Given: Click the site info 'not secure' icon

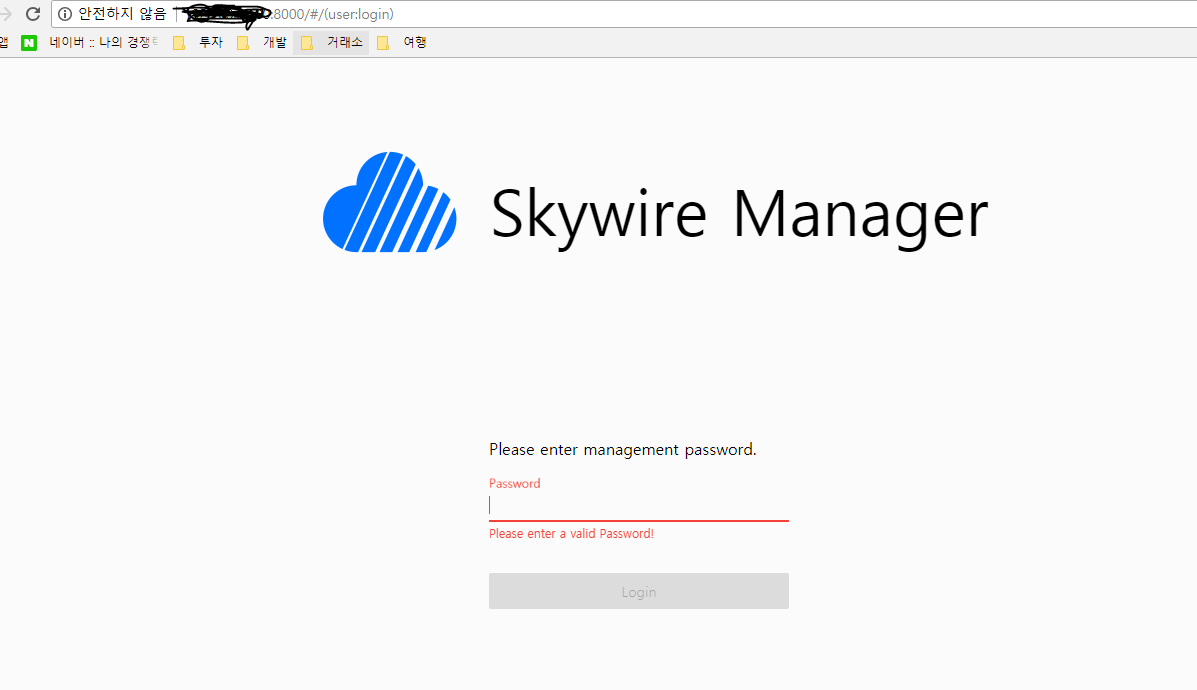Looking at the screenshot, I should (x=65, y=14).
